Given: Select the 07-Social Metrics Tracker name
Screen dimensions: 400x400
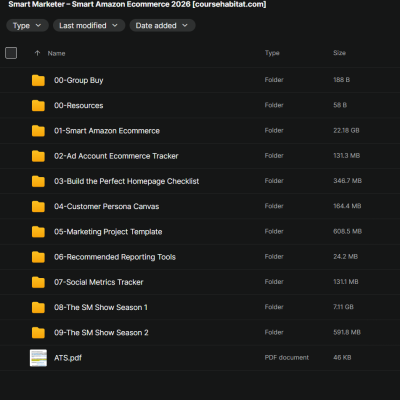Looking at the screenshot, I should coord(99,282).
